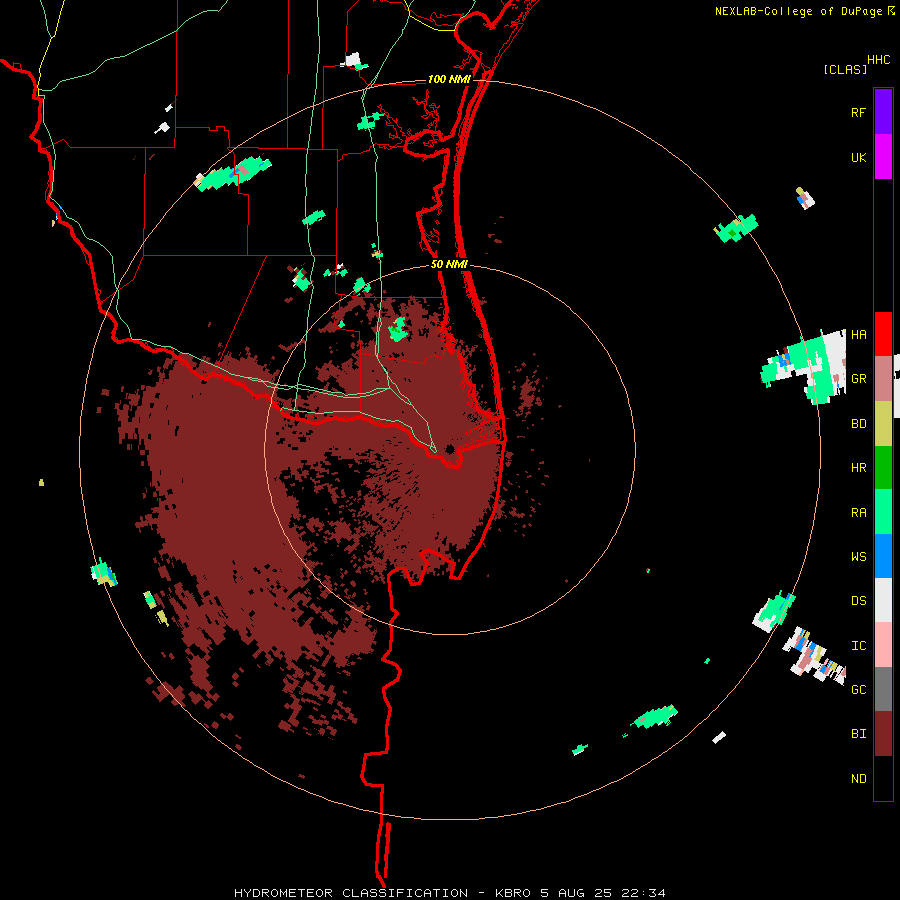Click the "IC" legend label

(x=858, y=646)
